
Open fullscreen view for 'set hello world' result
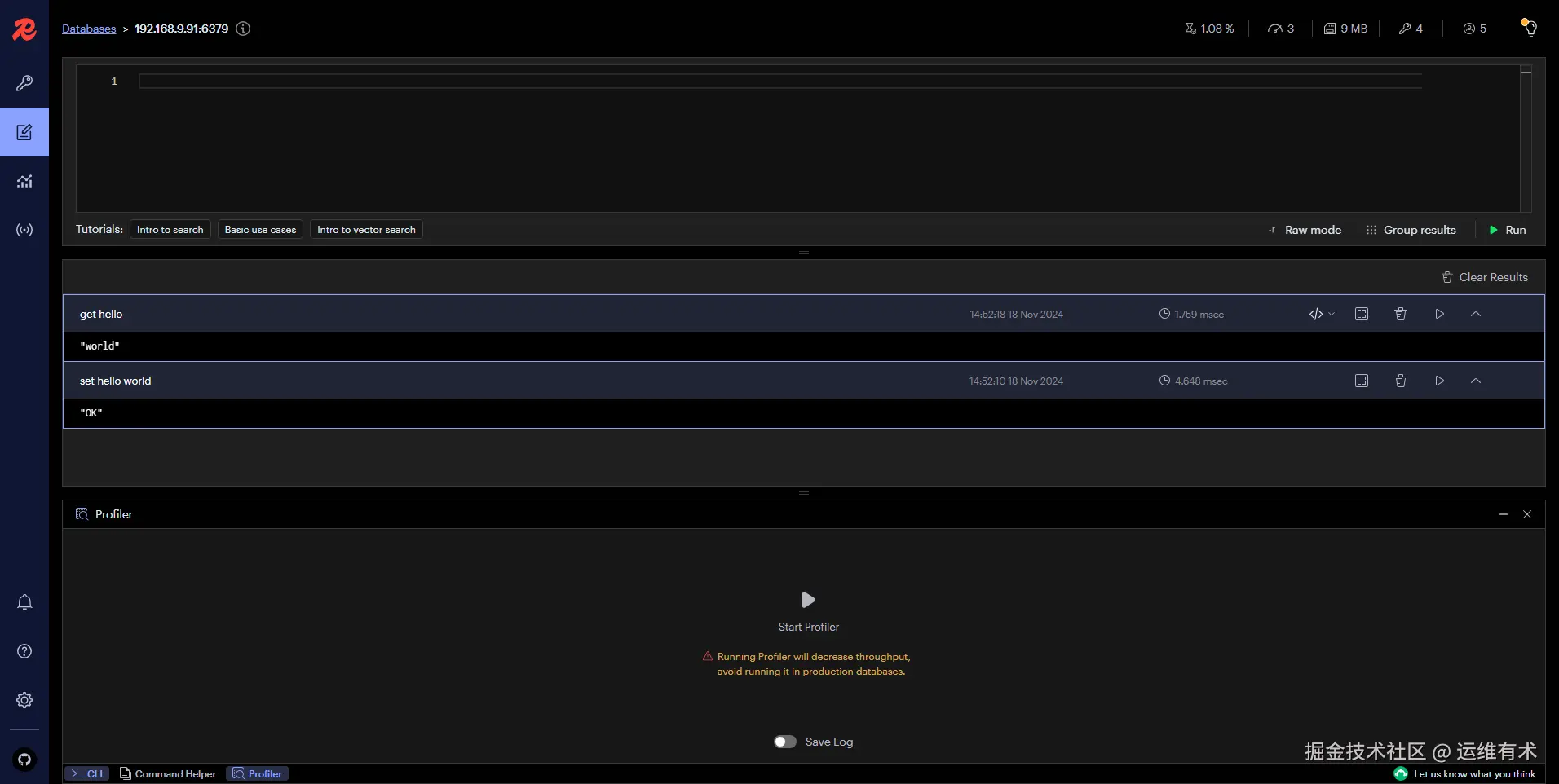(x=1361, y=381)
